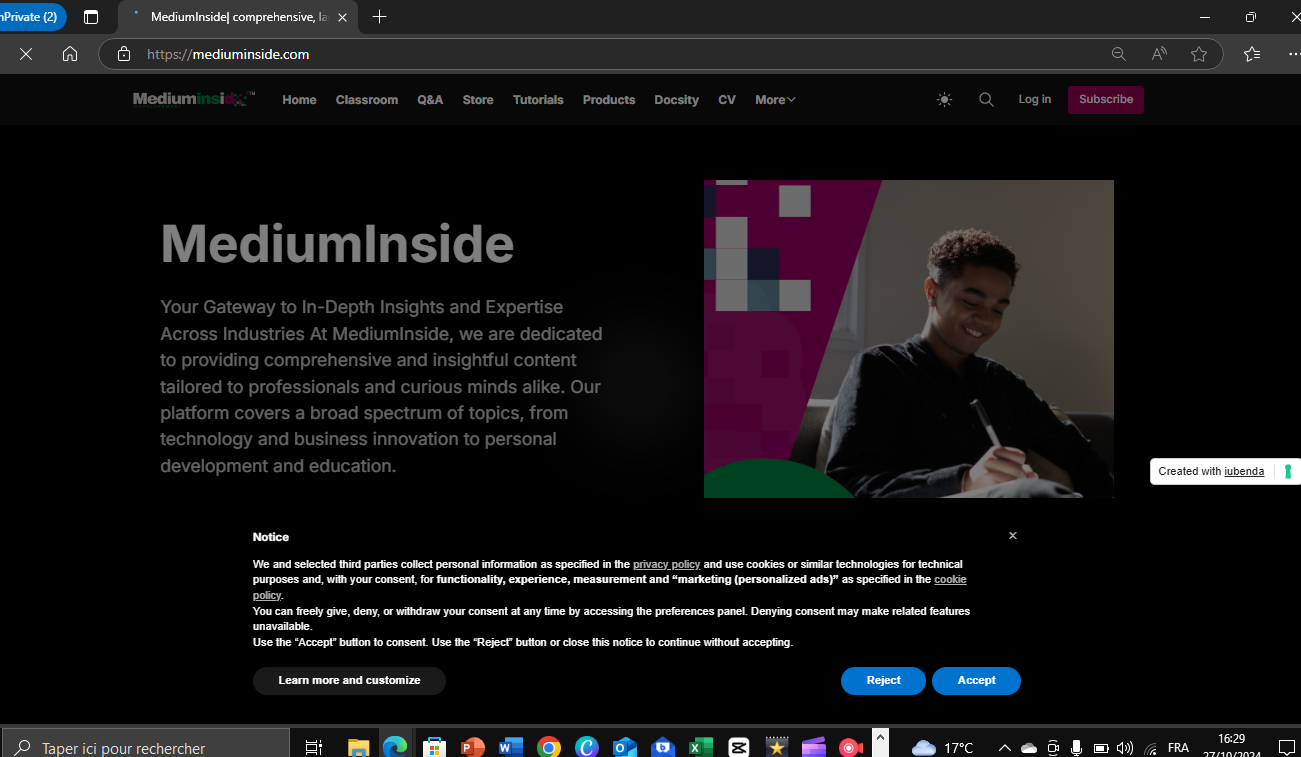
Task: Open the volume control tray icon
Action: (1125, 747)
